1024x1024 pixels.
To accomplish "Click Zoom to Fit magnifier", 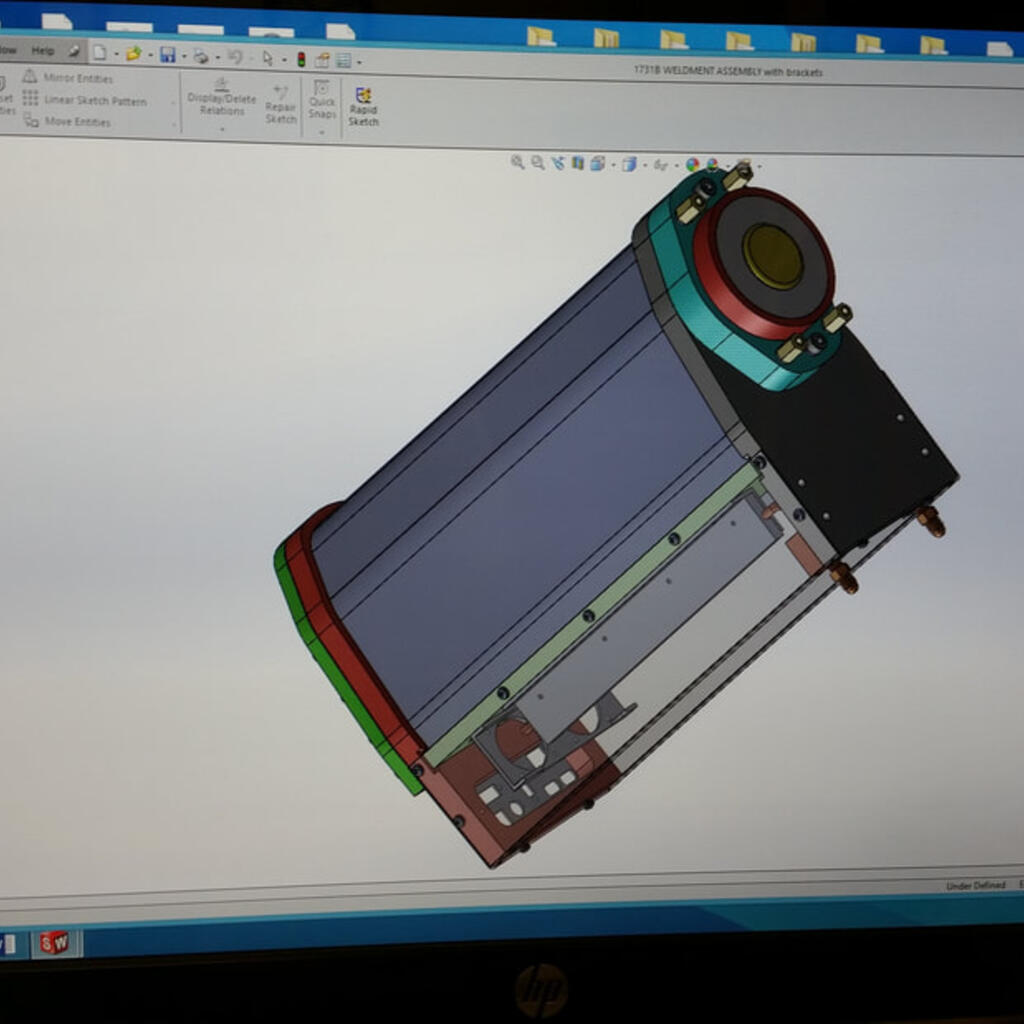I will pyautogui.click(x=517, y=162).
